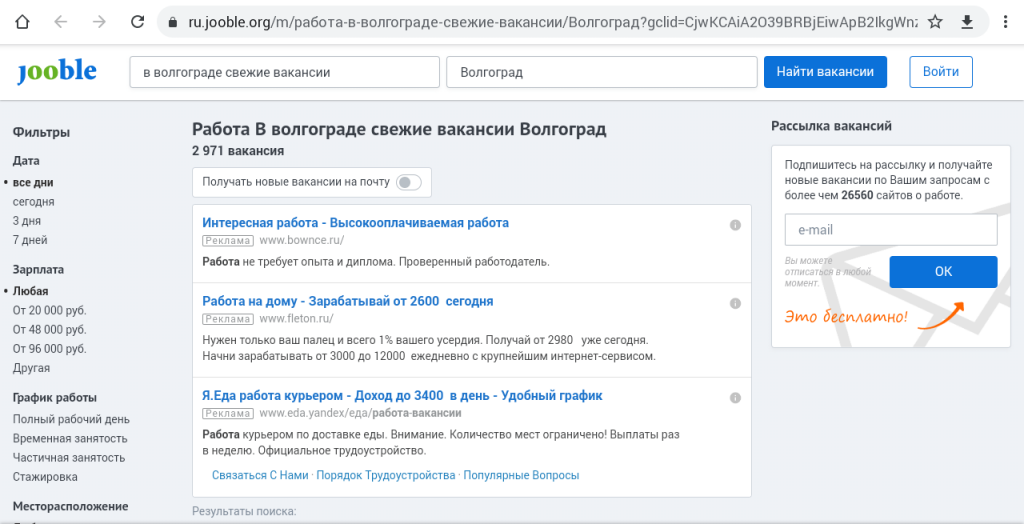1024x524 pixels.
Task: Filter by 'Полный рабочий день' schedule
Action: 71,420
